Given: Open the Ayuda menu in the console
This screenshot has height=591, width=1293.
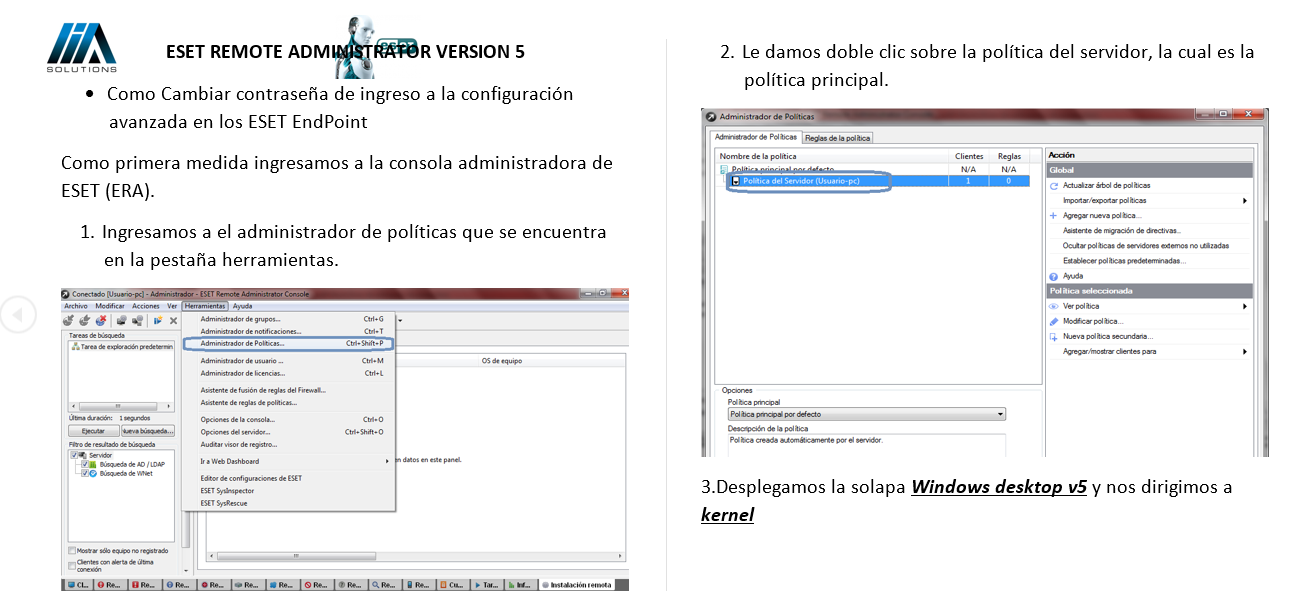Looking at the screenshot, I should point(243,306).
